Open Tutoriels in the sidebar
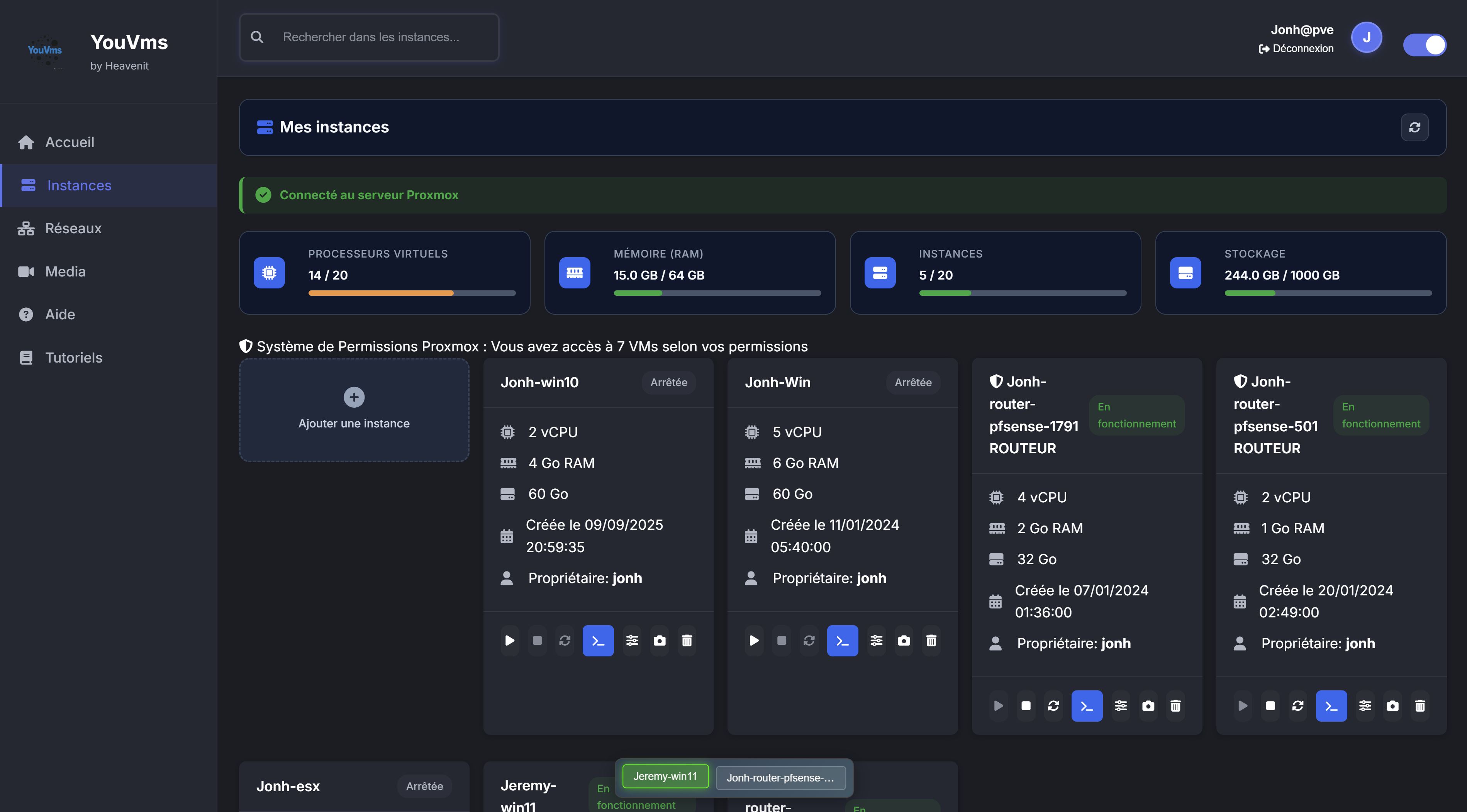Image resolution: width=1467 pixels, height=812 pixels. point(73,358)
